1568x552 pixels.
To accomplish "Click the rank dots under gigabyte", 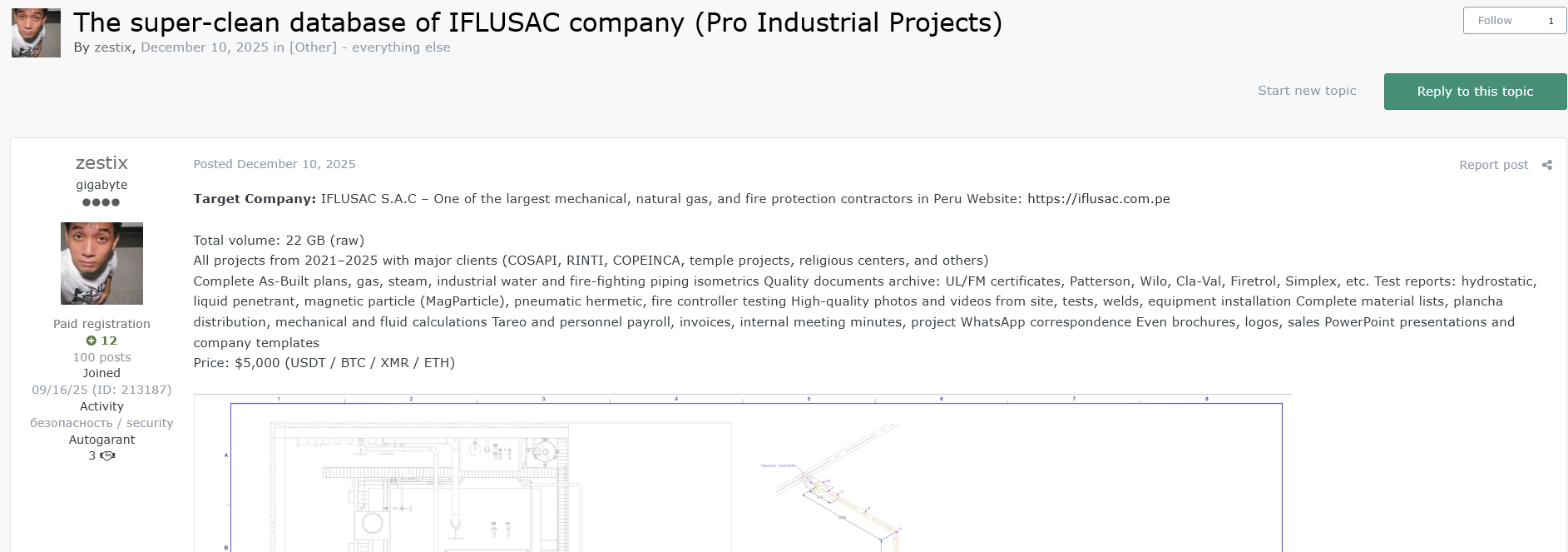I will pos(101,202).
